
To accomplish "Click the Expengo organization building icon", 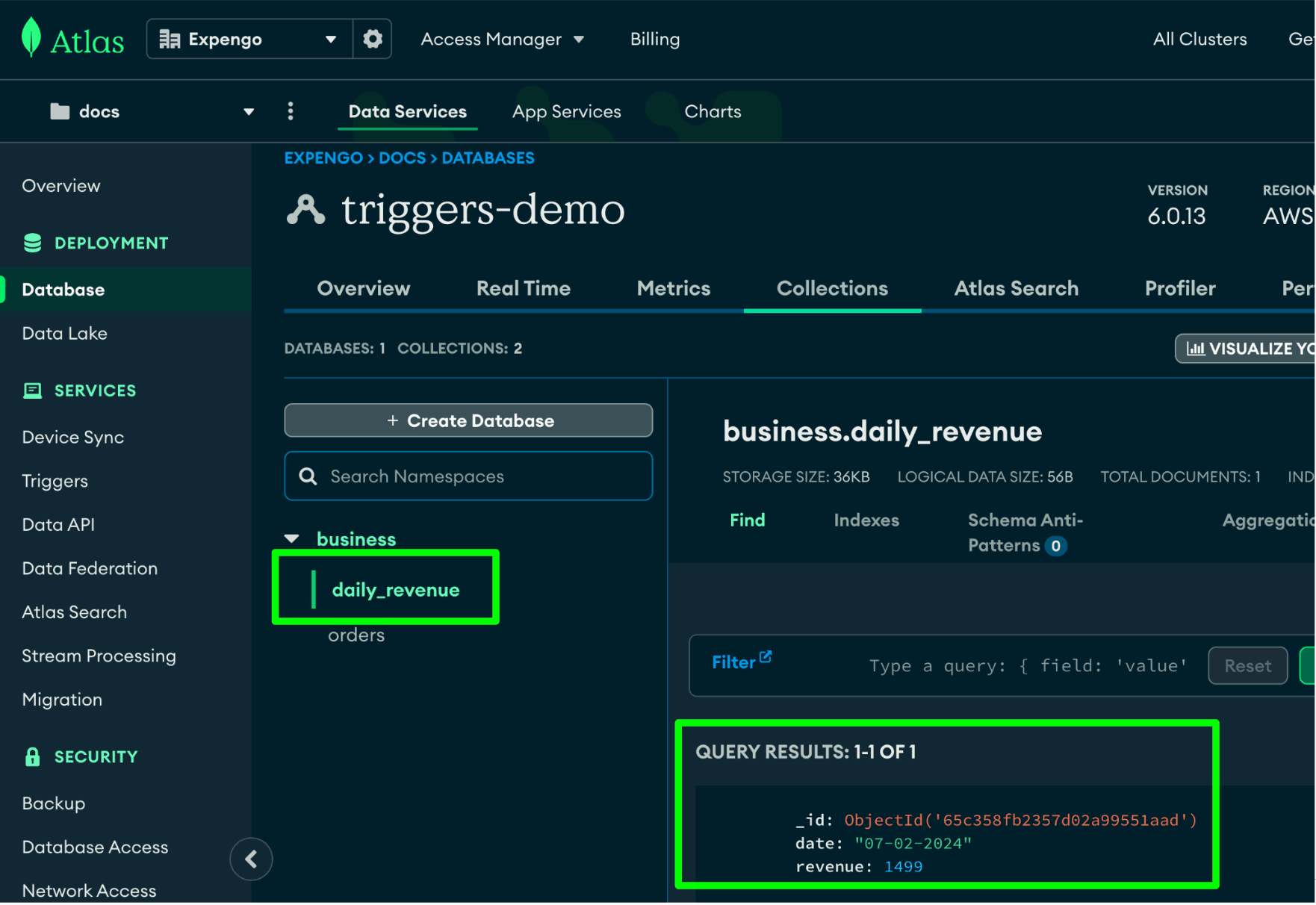I will 170,39.
